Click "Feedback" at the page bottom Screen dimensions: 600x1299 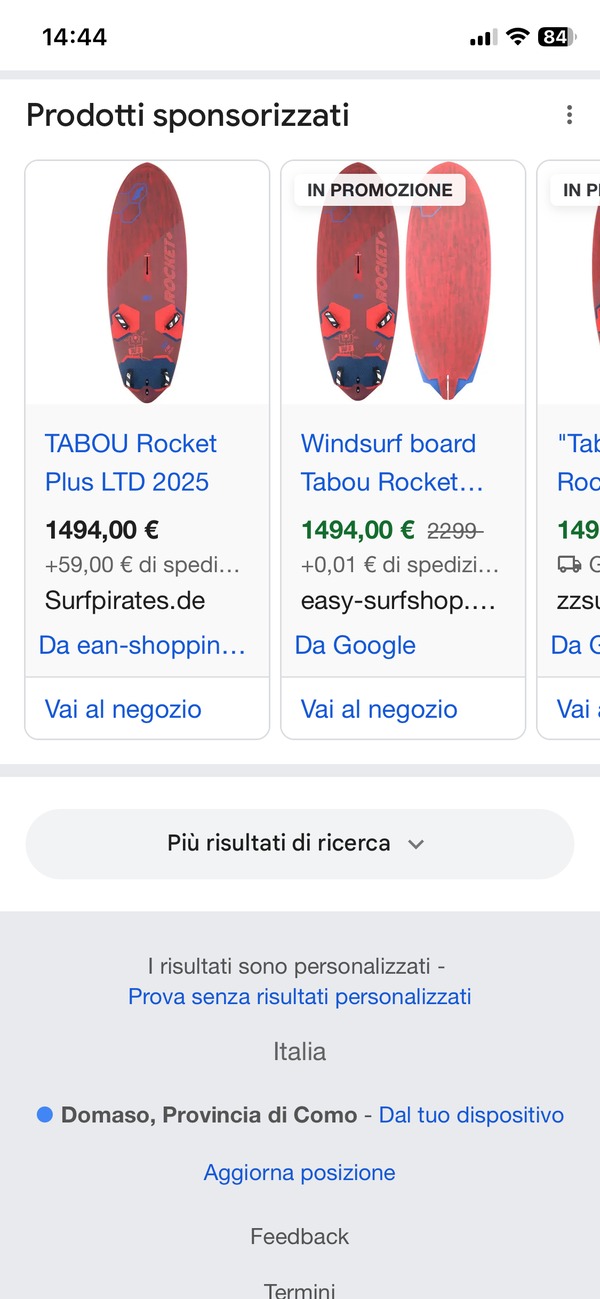click(299, 1236)
